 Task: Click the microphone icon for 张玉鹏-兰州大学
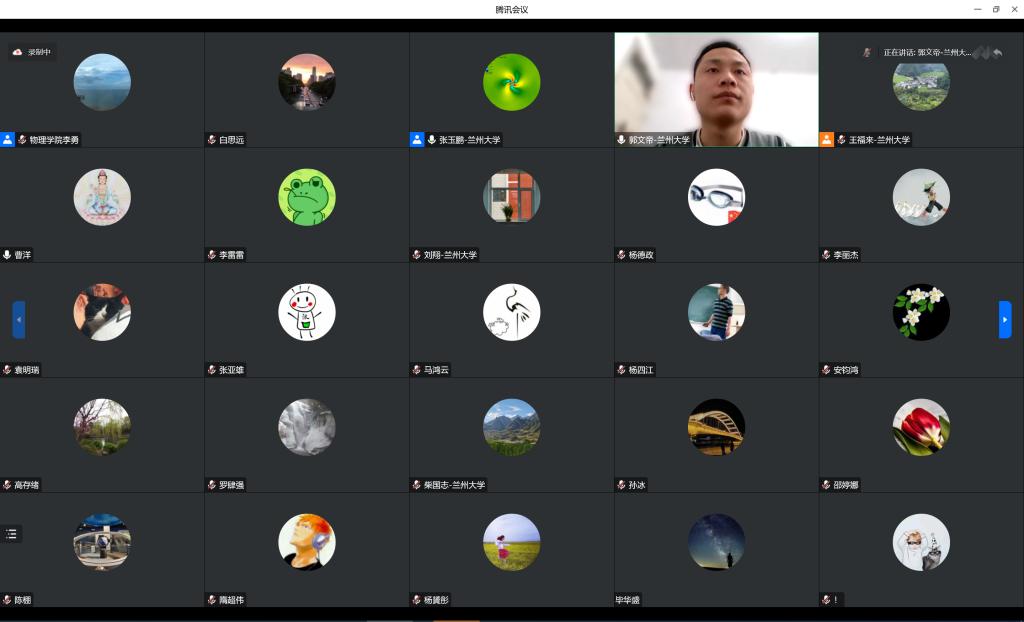pyautogui.click(x=432, y=140)
